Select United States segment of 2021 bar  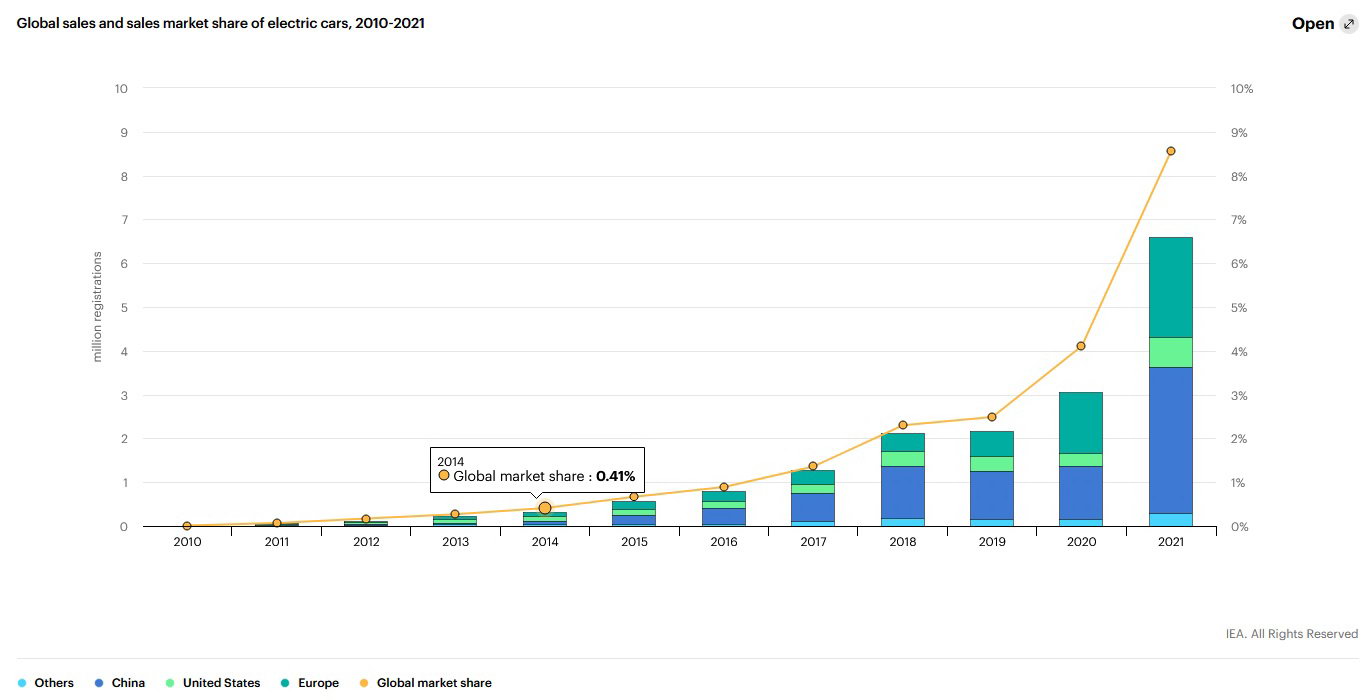pyautogui.click(x=1170, y=352)
